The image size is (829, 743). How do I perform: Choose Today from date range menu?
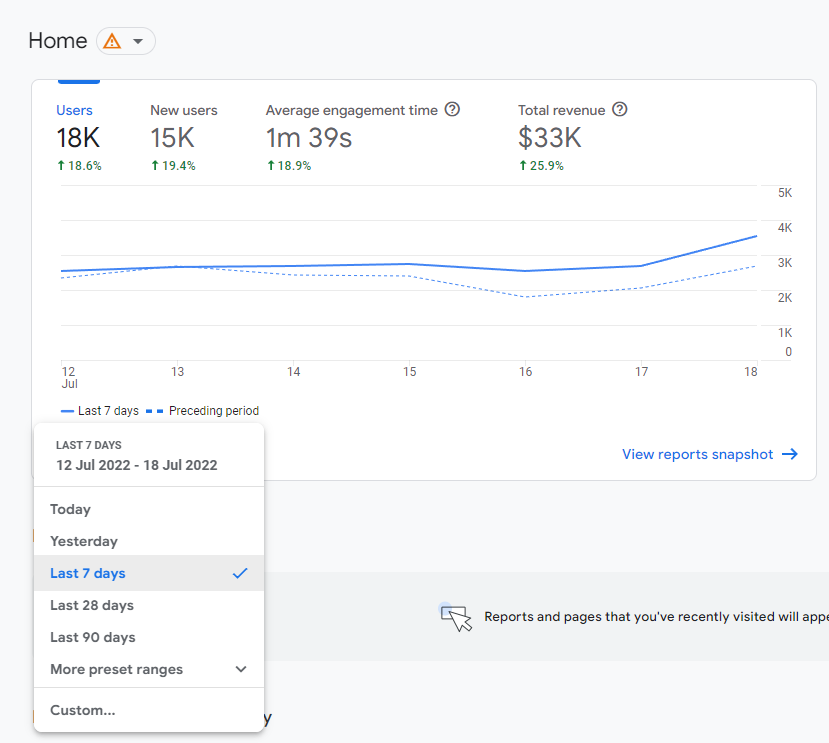(71, 509)
